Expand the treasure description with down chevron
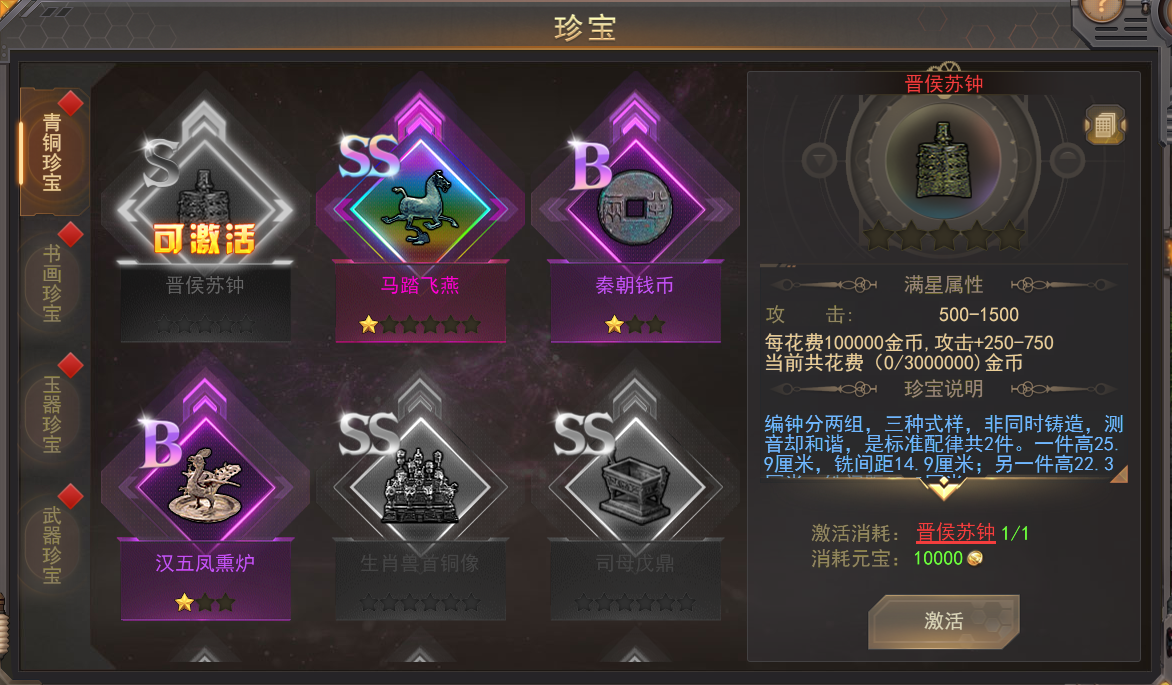The height and width of the screenshot is (685, 1172). [x=943, y=489]
